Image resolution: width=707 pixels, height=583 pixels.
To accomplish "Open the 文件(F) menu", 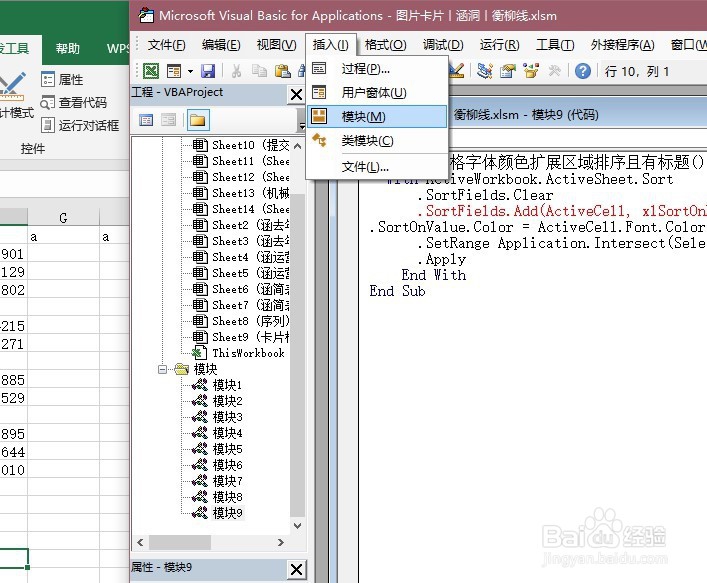I will pos(166,45).
